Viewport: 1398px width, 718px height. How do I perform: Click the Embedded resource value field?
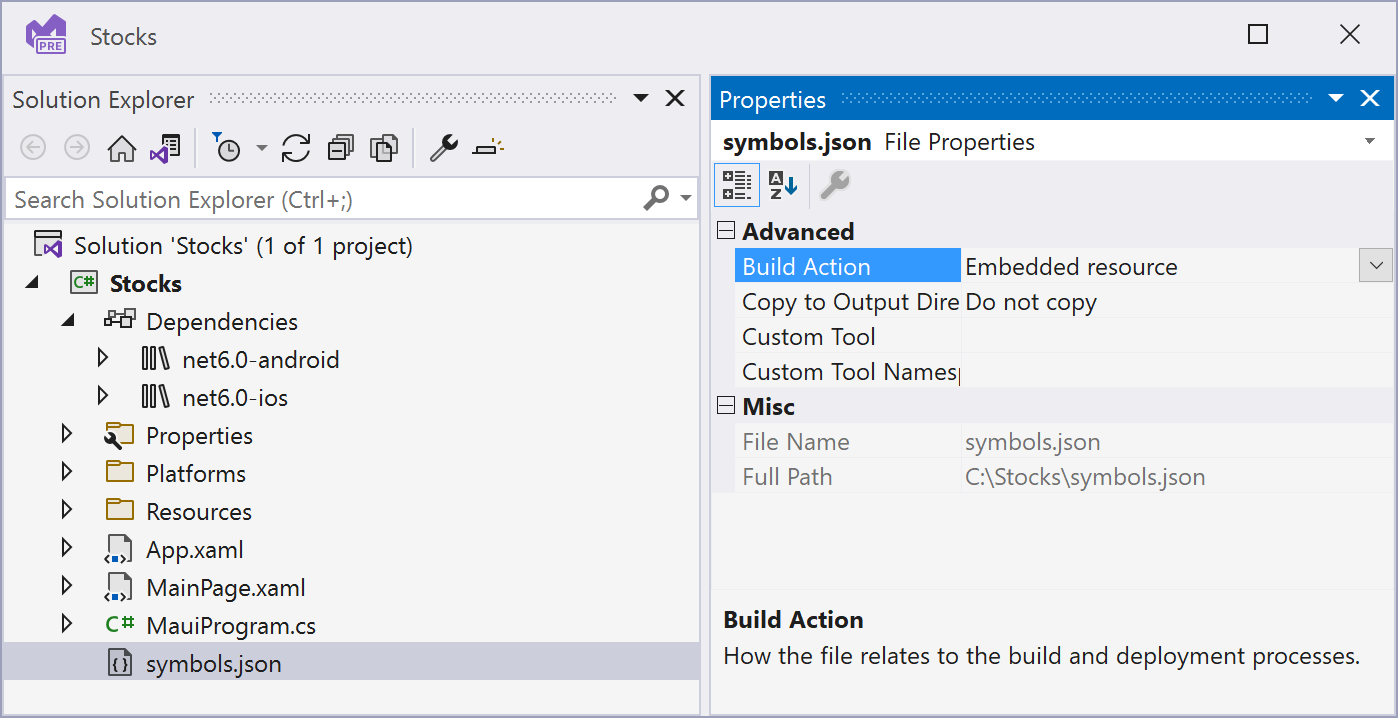[1159, 267]
